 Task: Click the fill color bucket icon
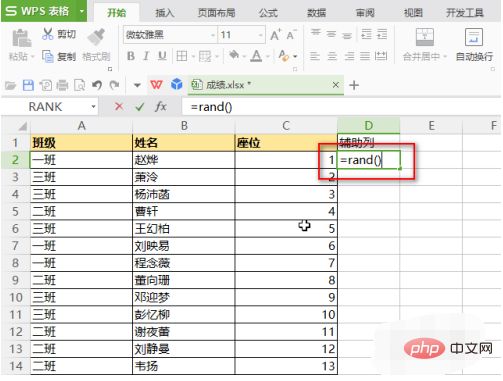point(234,55)
